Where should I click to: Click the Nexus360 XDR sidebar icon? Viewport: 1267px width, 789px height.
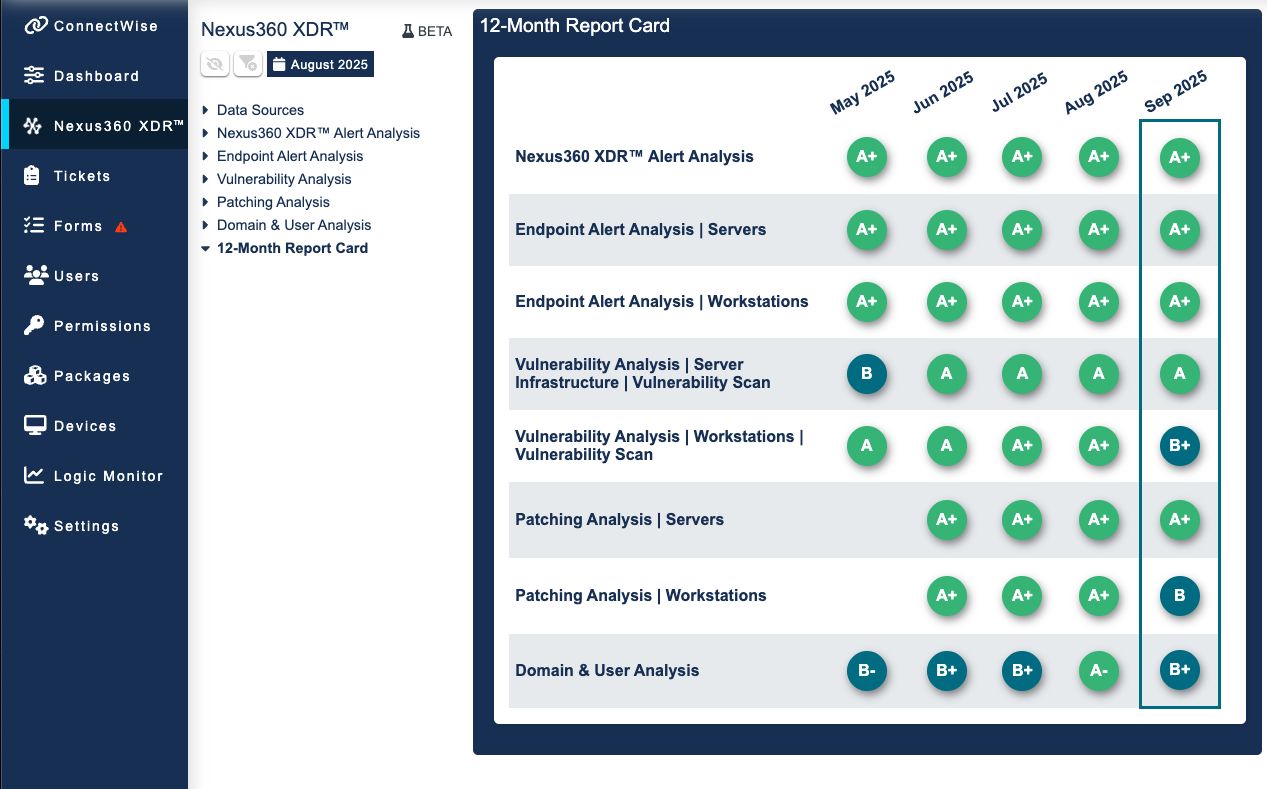click(34, 125)
